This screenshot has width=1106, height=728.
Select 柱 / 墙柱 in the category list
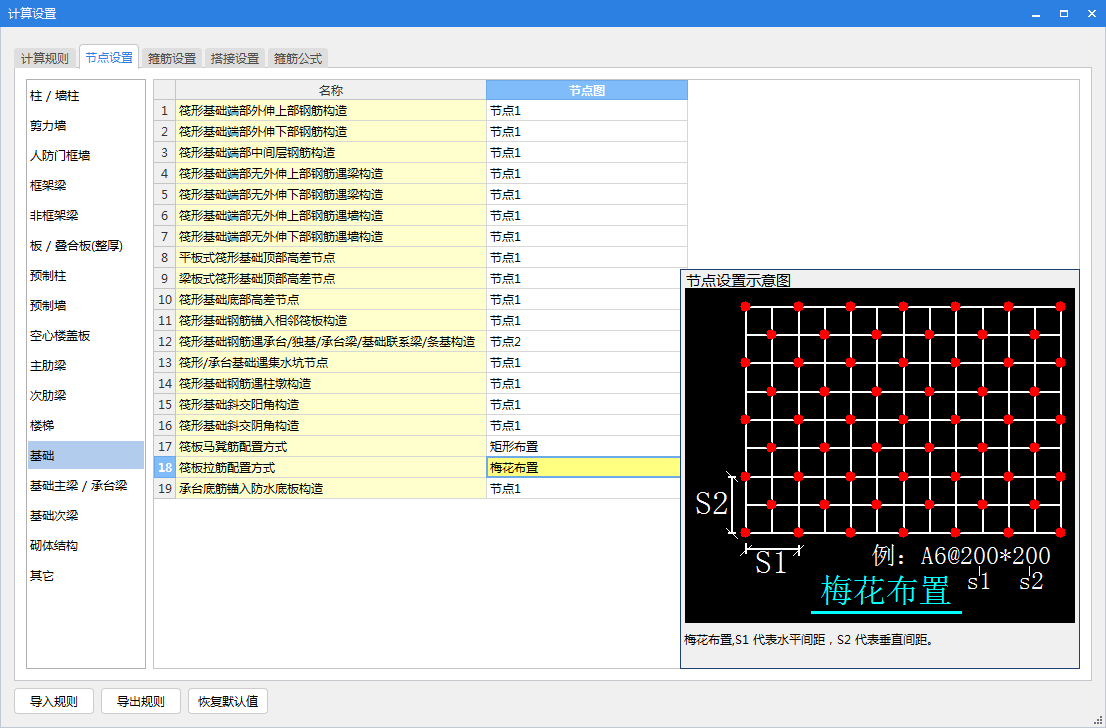85,95
